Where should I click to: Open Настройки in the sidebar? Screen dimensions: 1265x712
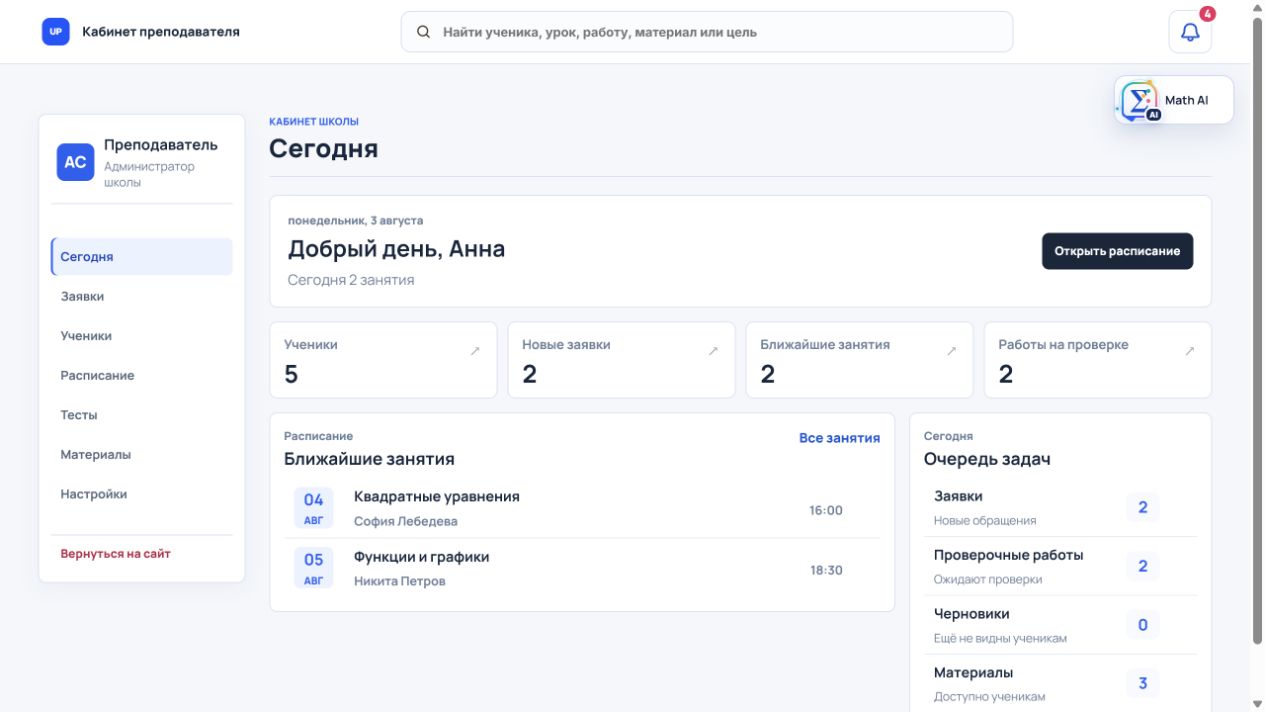tap(142, 494)
